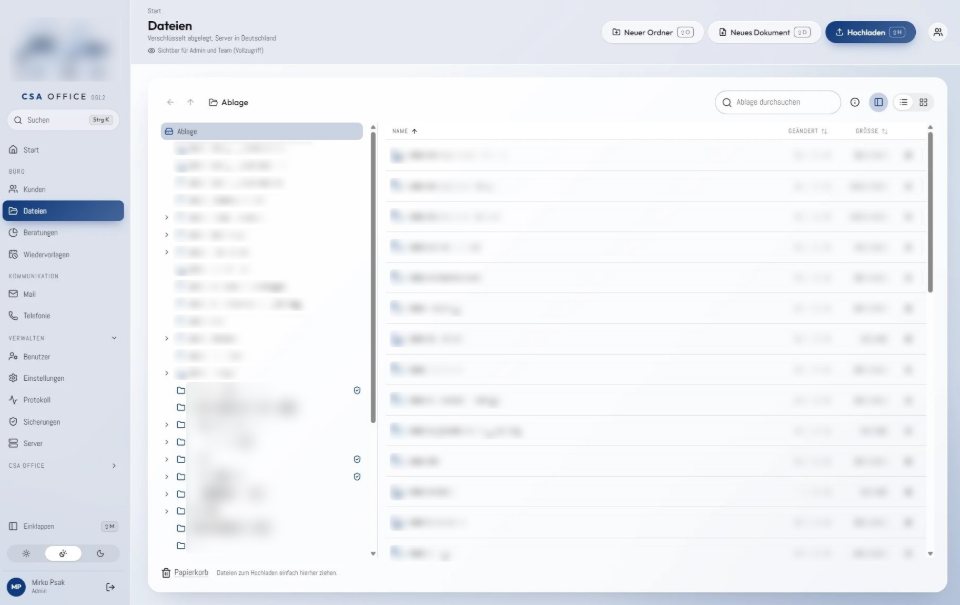Image resolution: width=960 pixels, height=605 pixels.
Task: Click the Benutzer user icon
Action: click(x=13, y=356)
